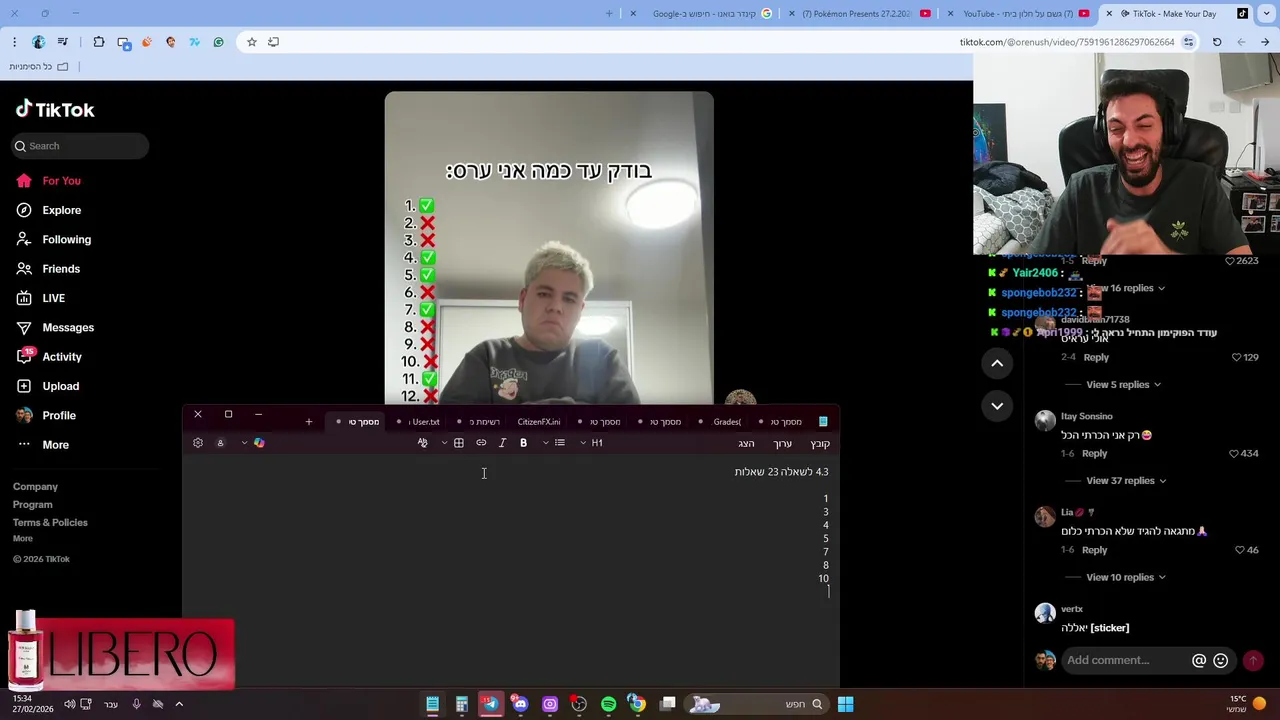This screenshot has height=720, width=1280.
Task: Bookmark this page star icon
Action: (252, 42)
